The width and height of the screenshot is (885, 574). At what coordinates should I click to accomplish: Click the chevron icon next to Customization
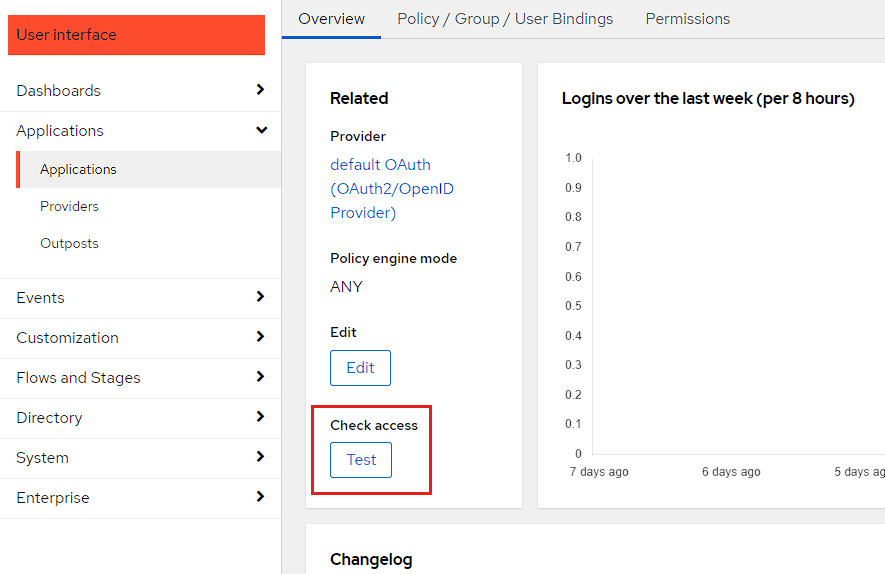(260, 337)
